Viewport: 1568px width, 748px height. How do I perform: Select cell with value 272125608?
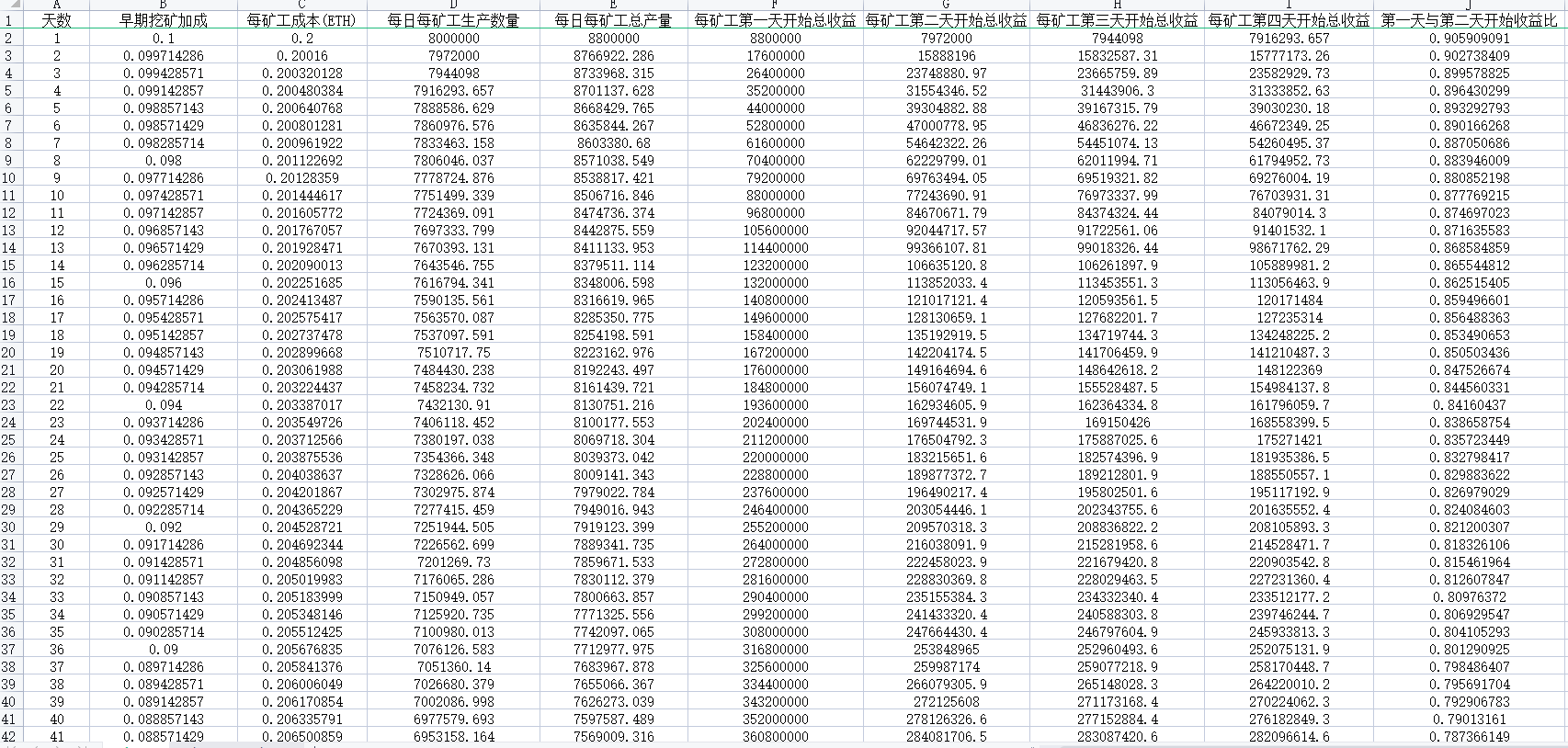[946, 701]
